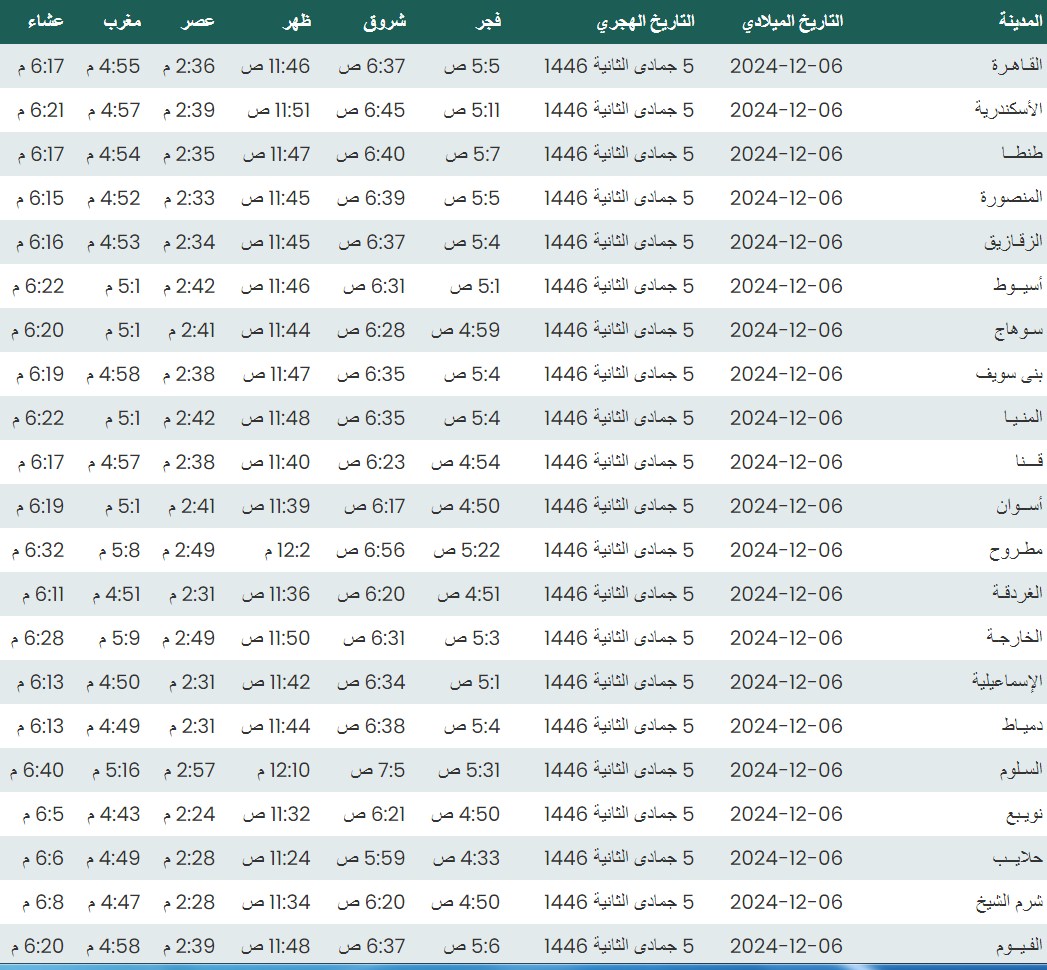The width and height of the screenshot is (1047, 970).
Task: Click the المدينة column header
Action: coord(1020,21)
